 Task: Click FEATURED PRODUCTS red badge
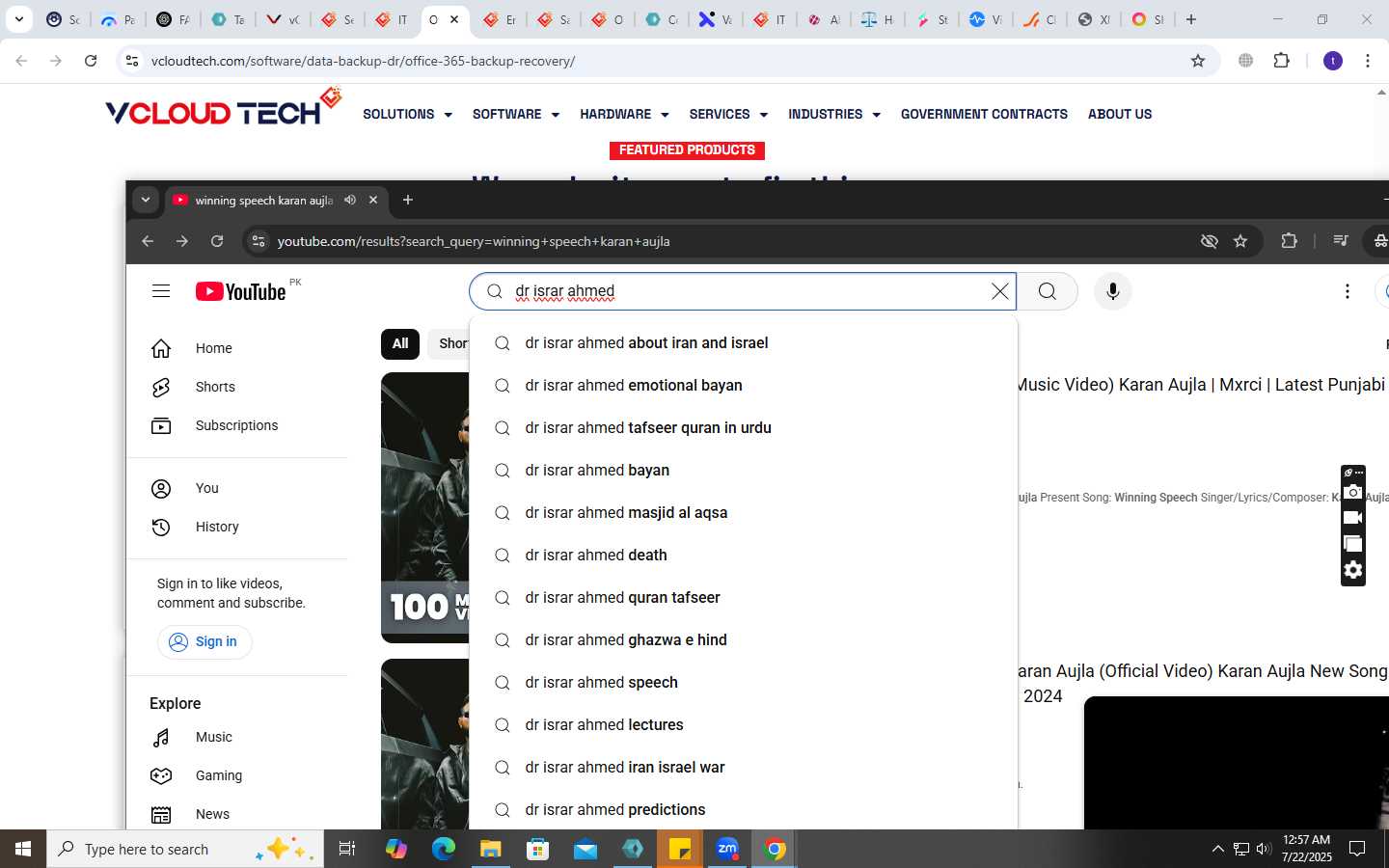coord(687,150)
